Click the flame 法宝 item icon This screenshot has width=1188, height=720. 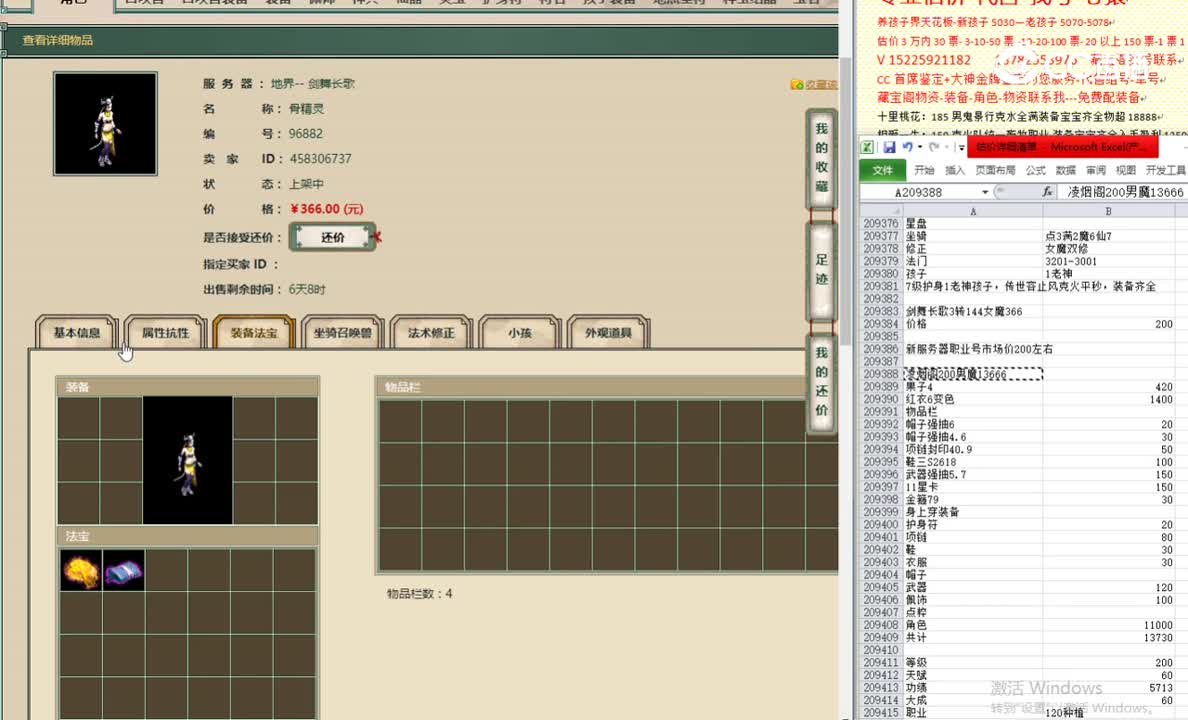(81, 571)
